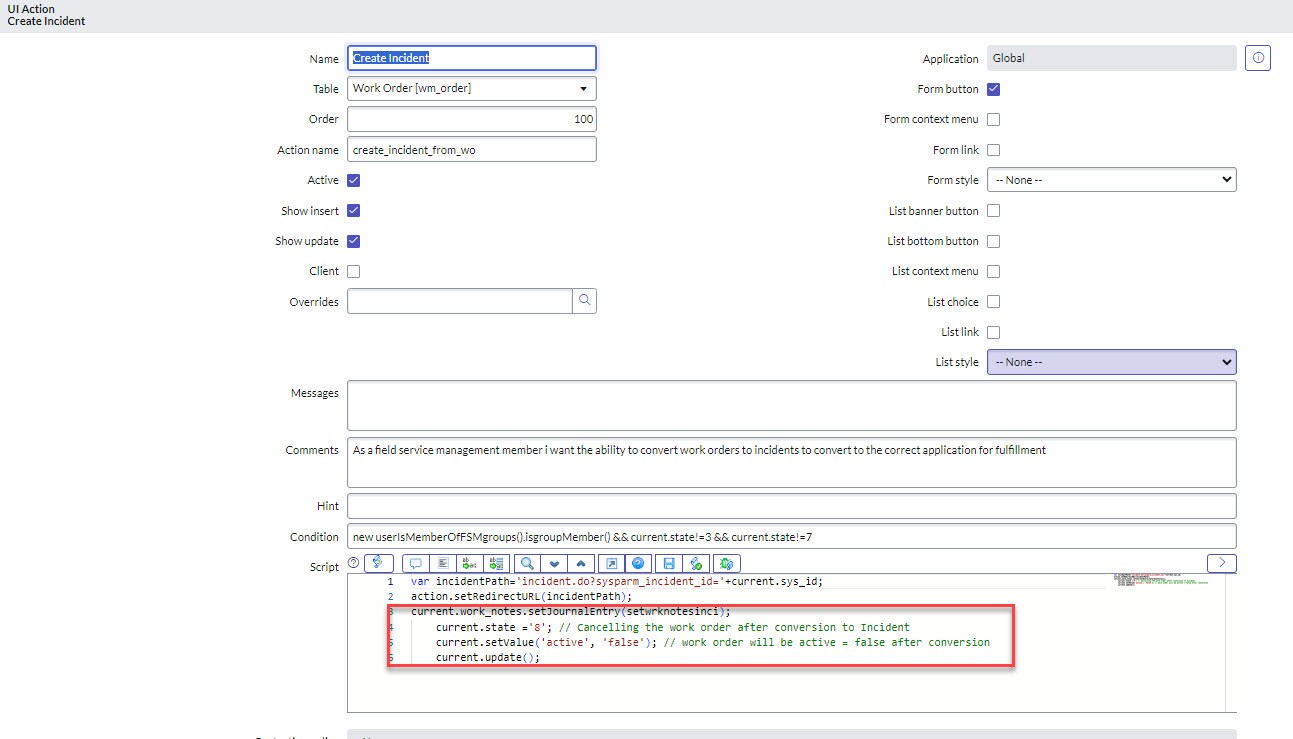Click the replace icon in script toolbar

point(469,563)
